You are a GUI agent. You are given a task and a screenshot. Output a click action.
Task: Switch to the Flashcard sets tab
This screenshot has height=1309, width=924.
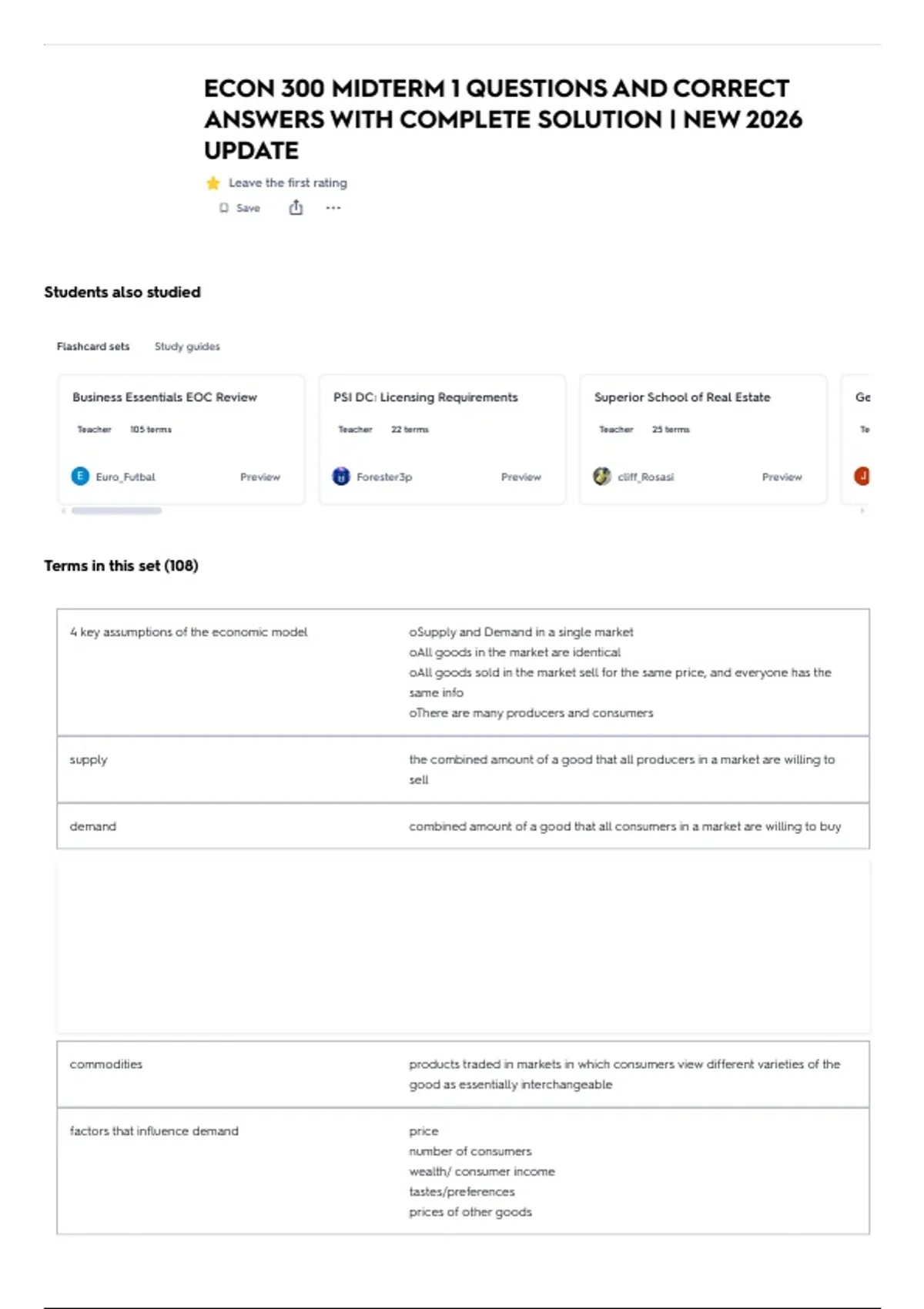coord(93,346)
